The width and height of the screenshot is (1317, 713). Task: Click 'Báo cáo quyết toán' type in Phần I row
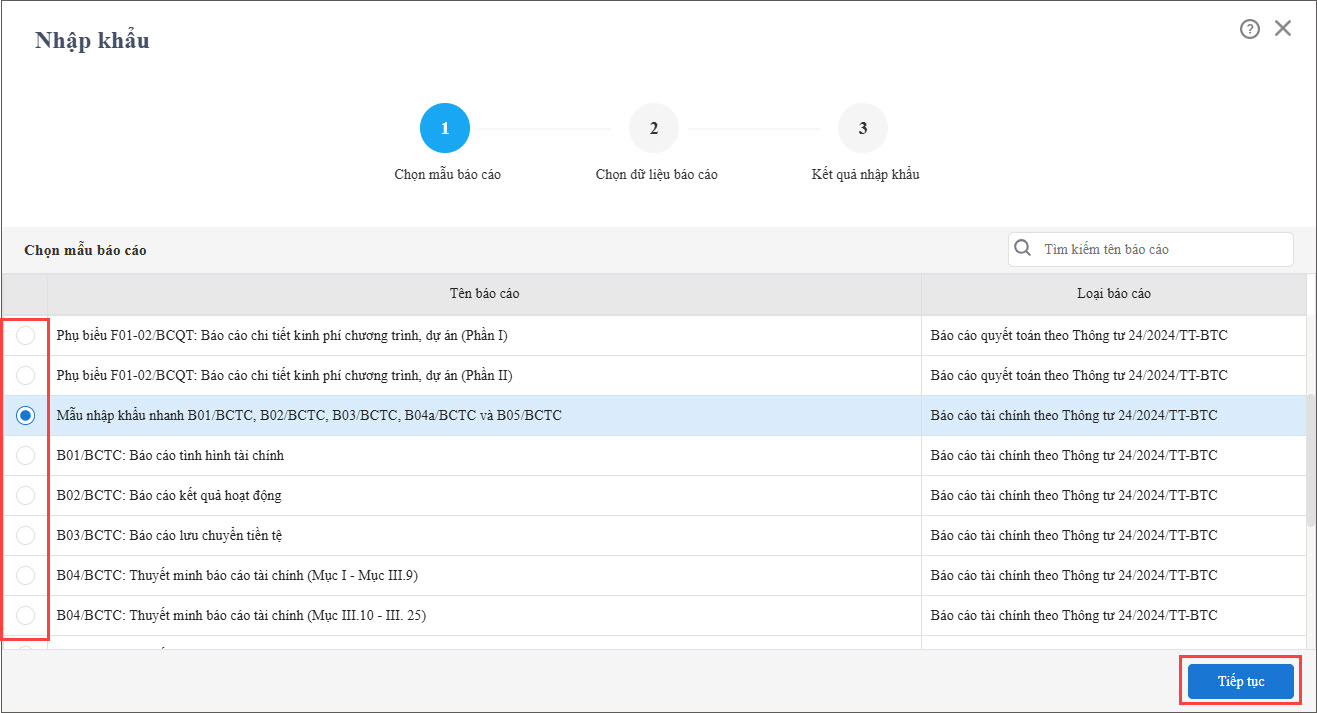(1079, 335)
